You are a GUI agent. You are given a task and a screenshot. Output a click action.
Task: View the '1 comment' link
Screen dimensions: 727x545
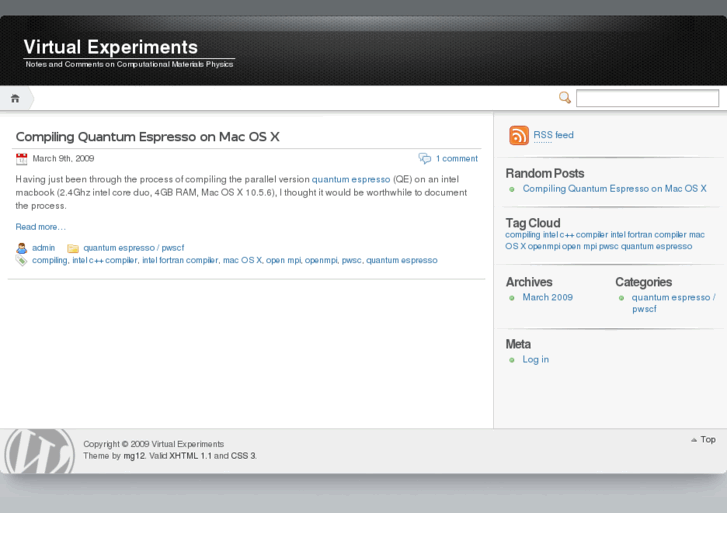[x=457, y=159]
